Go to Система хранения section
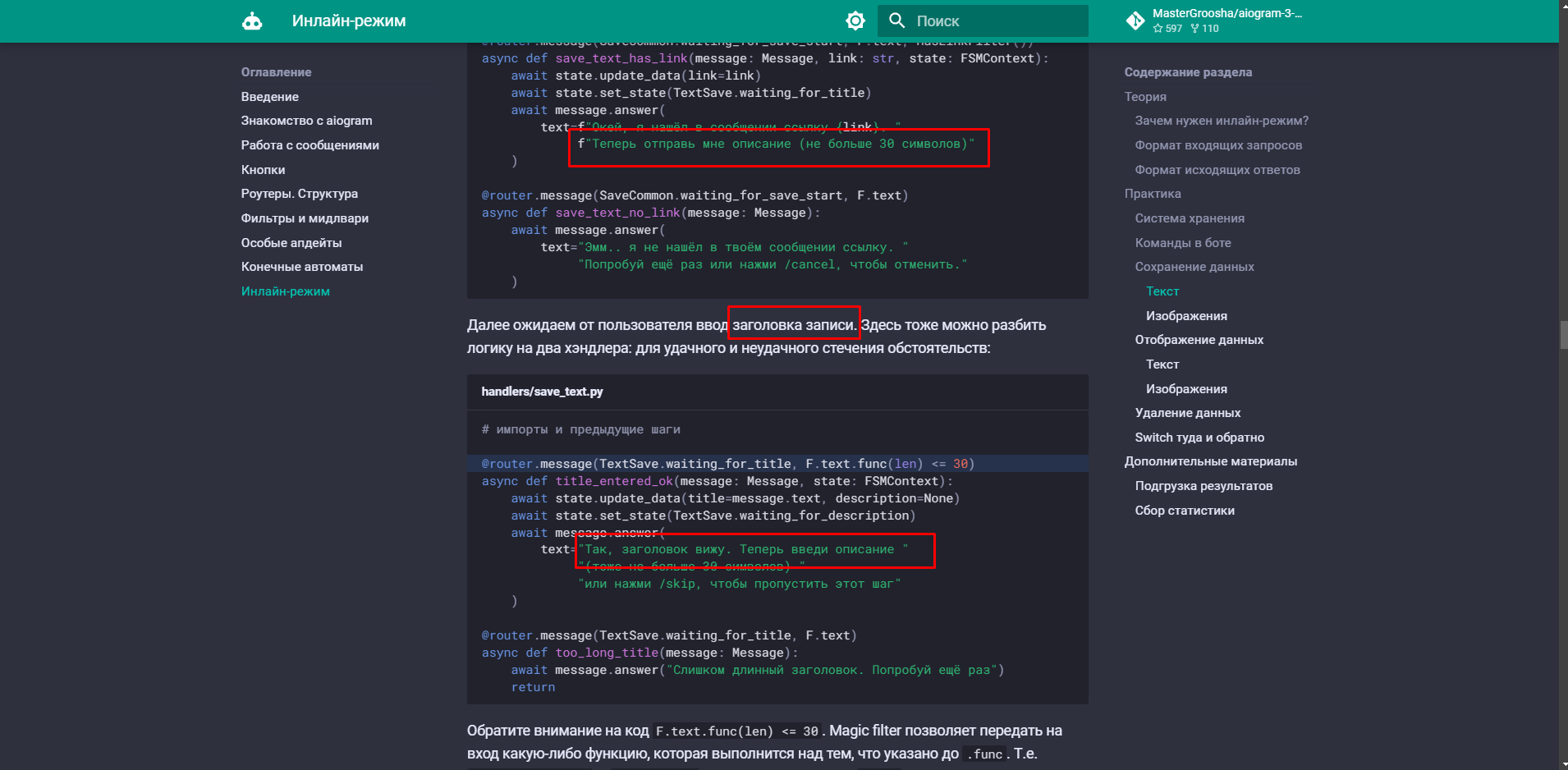 click(x=1189, y=218)
